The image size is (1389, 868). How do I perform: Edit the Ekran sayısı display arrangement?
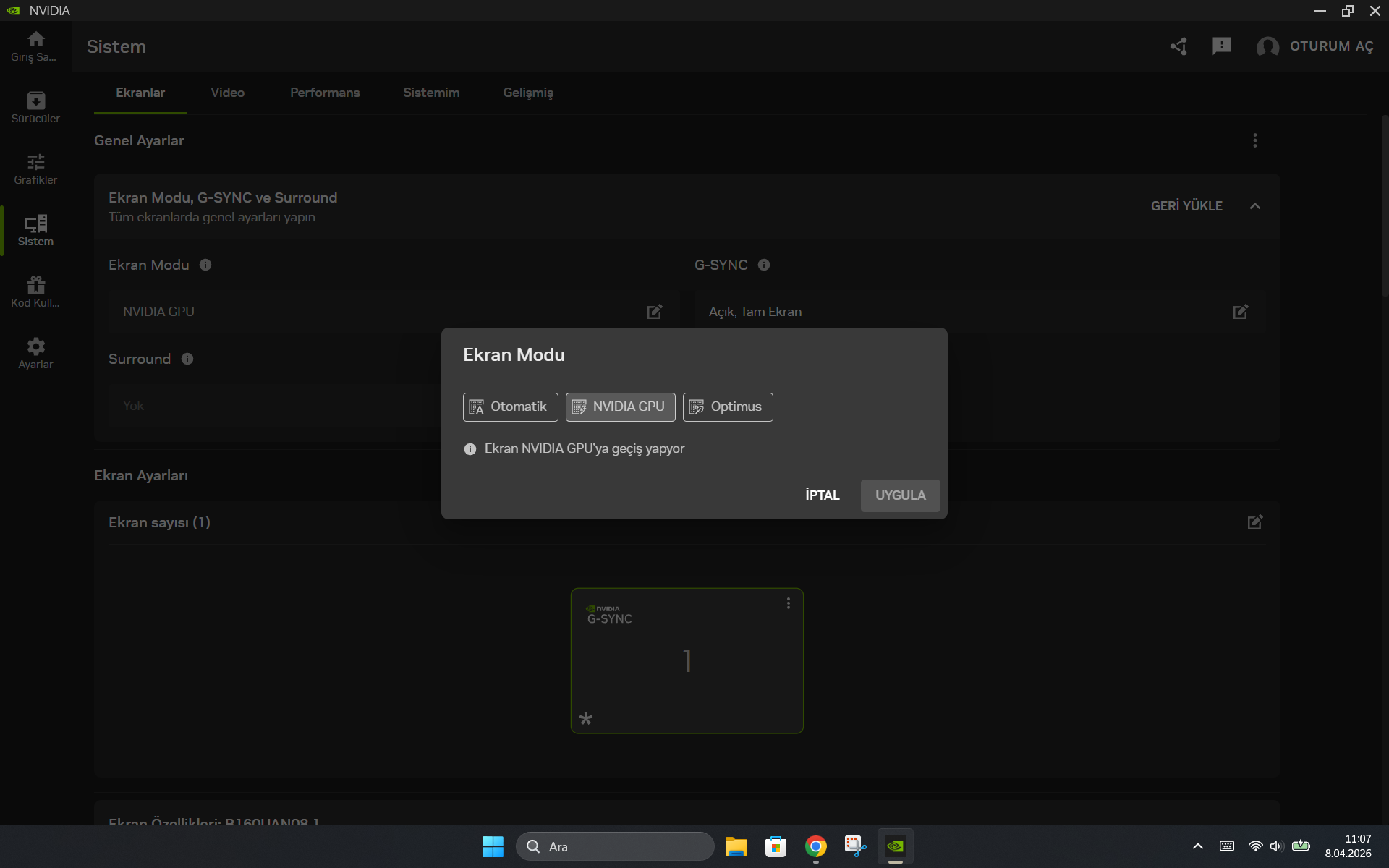(x=1255, y=522)
